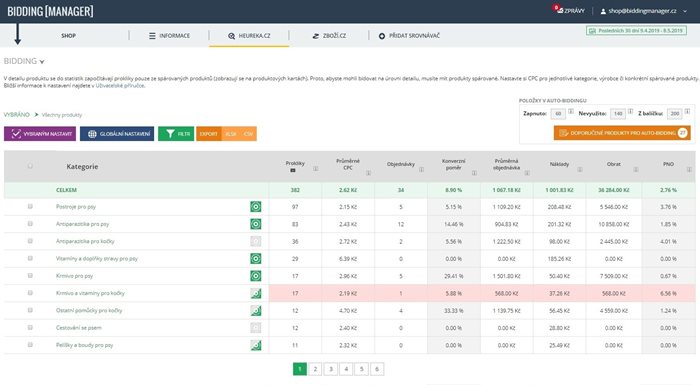
Task: Open info icon of Obrat column
Action: point(636,169)
